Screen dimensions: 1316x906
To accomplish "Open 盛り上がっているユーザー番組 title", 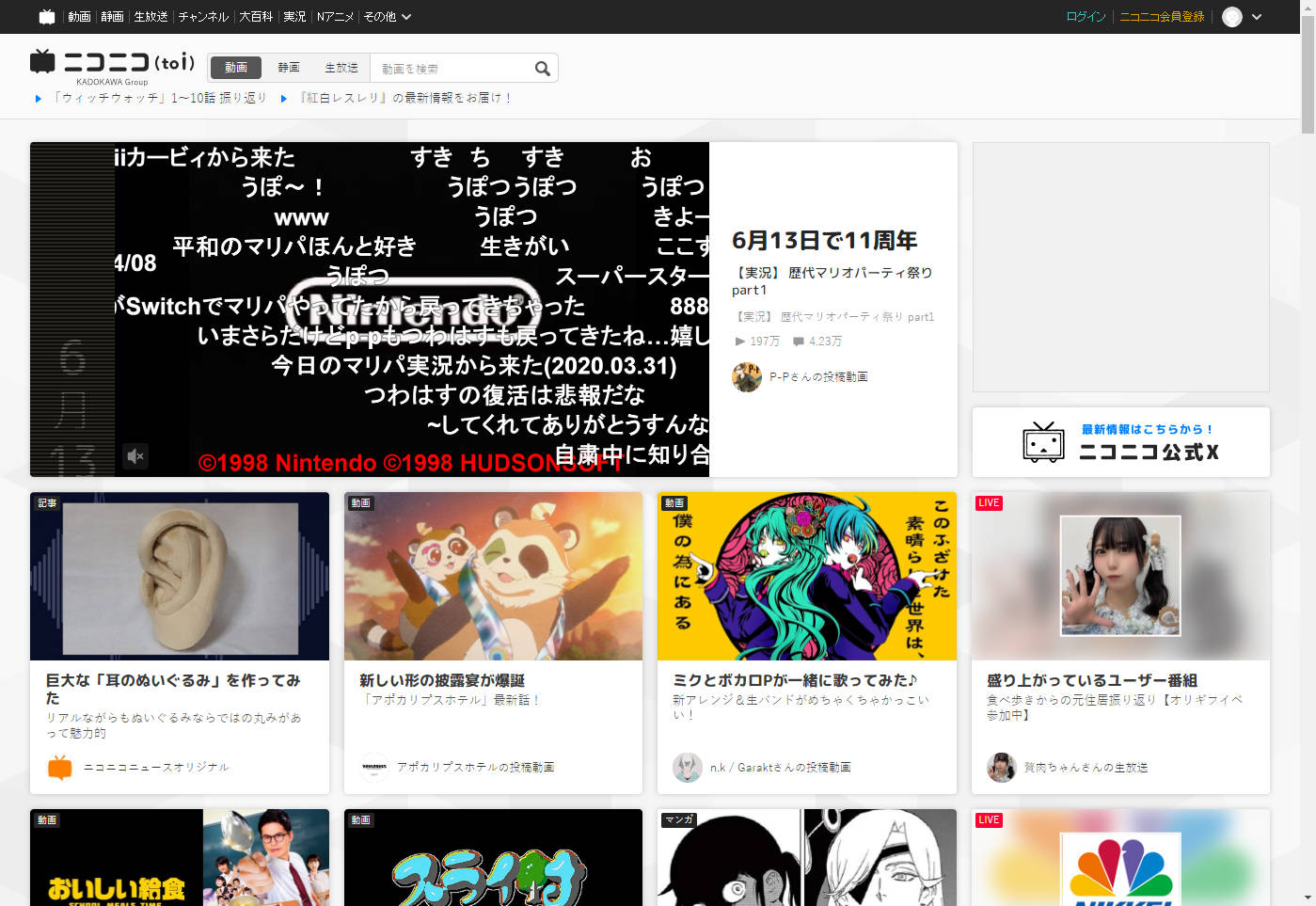I will [x=1092, y=680].
